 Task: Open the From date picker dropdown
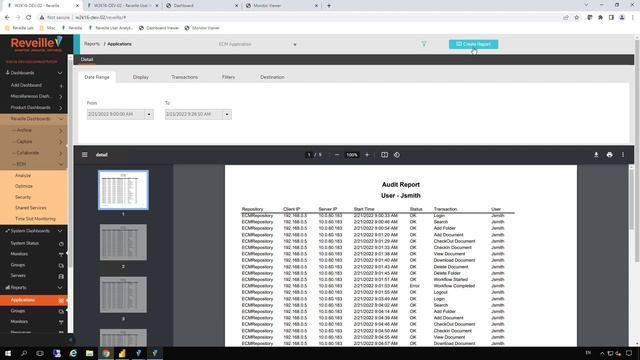tap(149, 114)
